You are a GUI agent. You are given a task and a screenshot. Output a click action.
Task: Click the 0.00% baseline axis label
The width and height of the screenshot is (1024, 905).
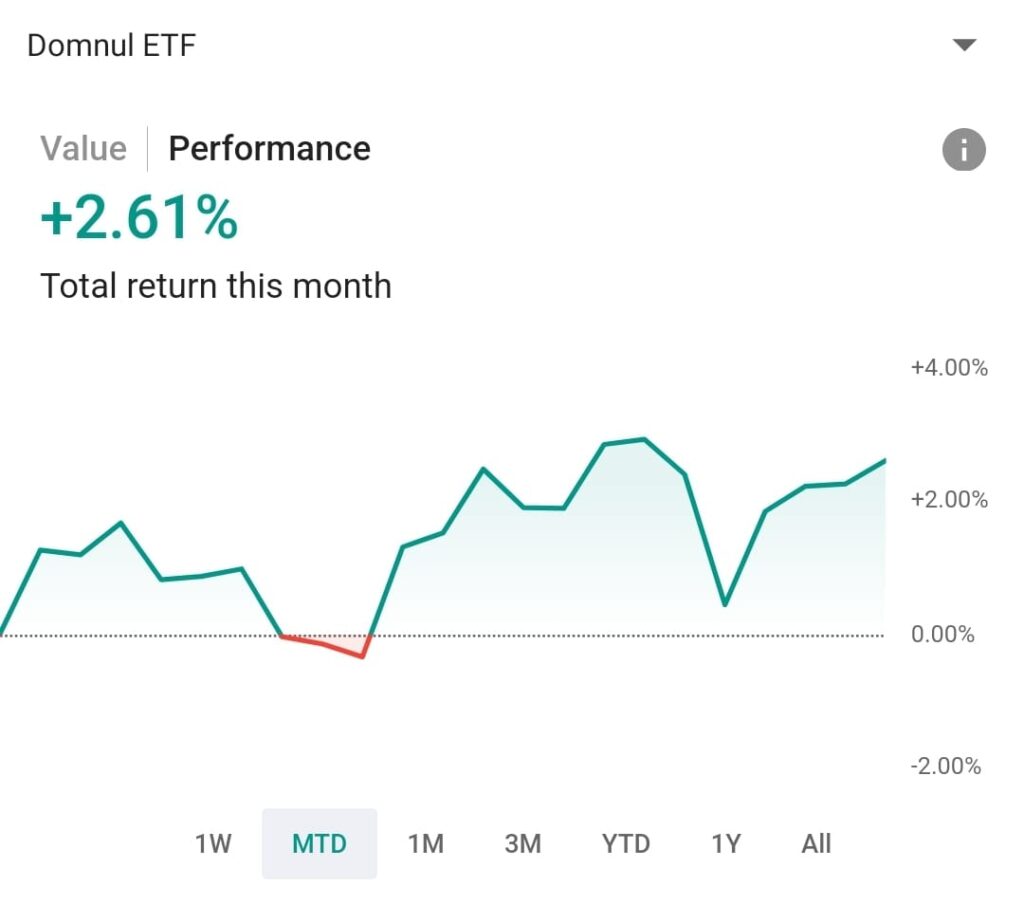click(x=942, y=634)
